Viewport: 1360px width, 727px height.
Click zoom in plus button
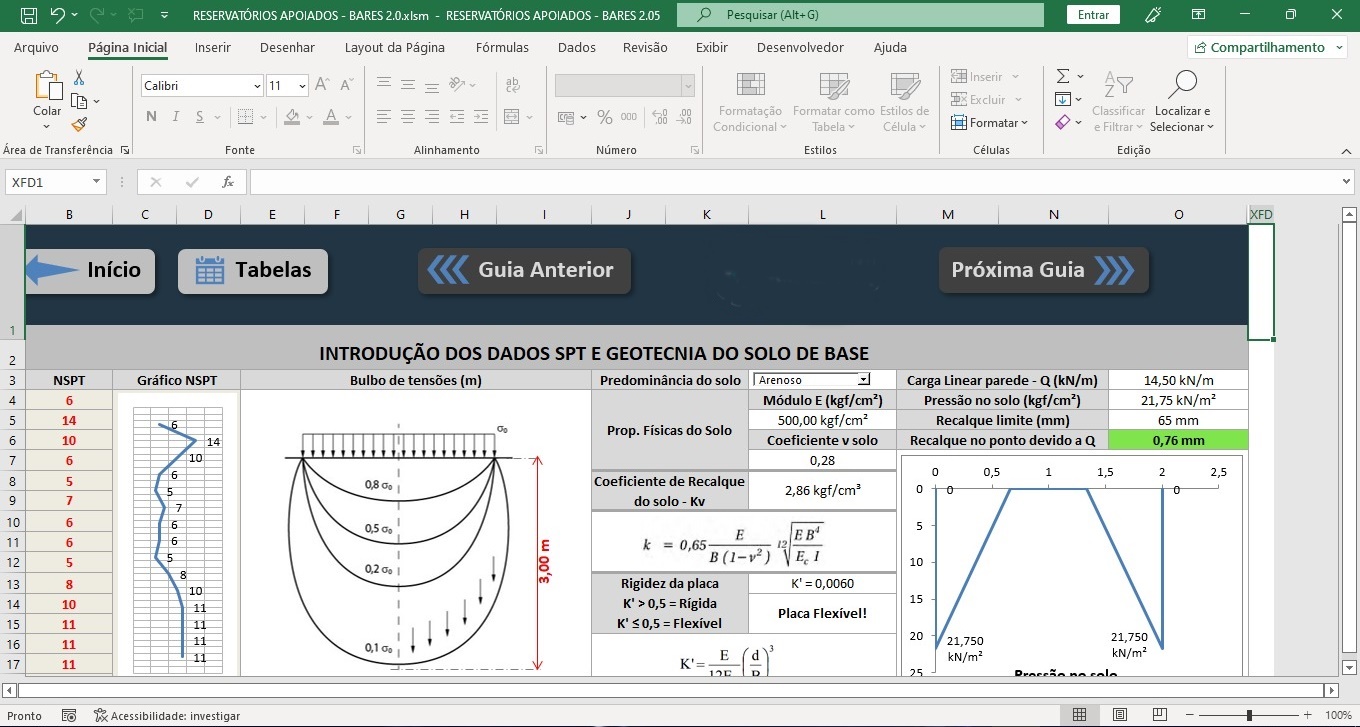1308,715
